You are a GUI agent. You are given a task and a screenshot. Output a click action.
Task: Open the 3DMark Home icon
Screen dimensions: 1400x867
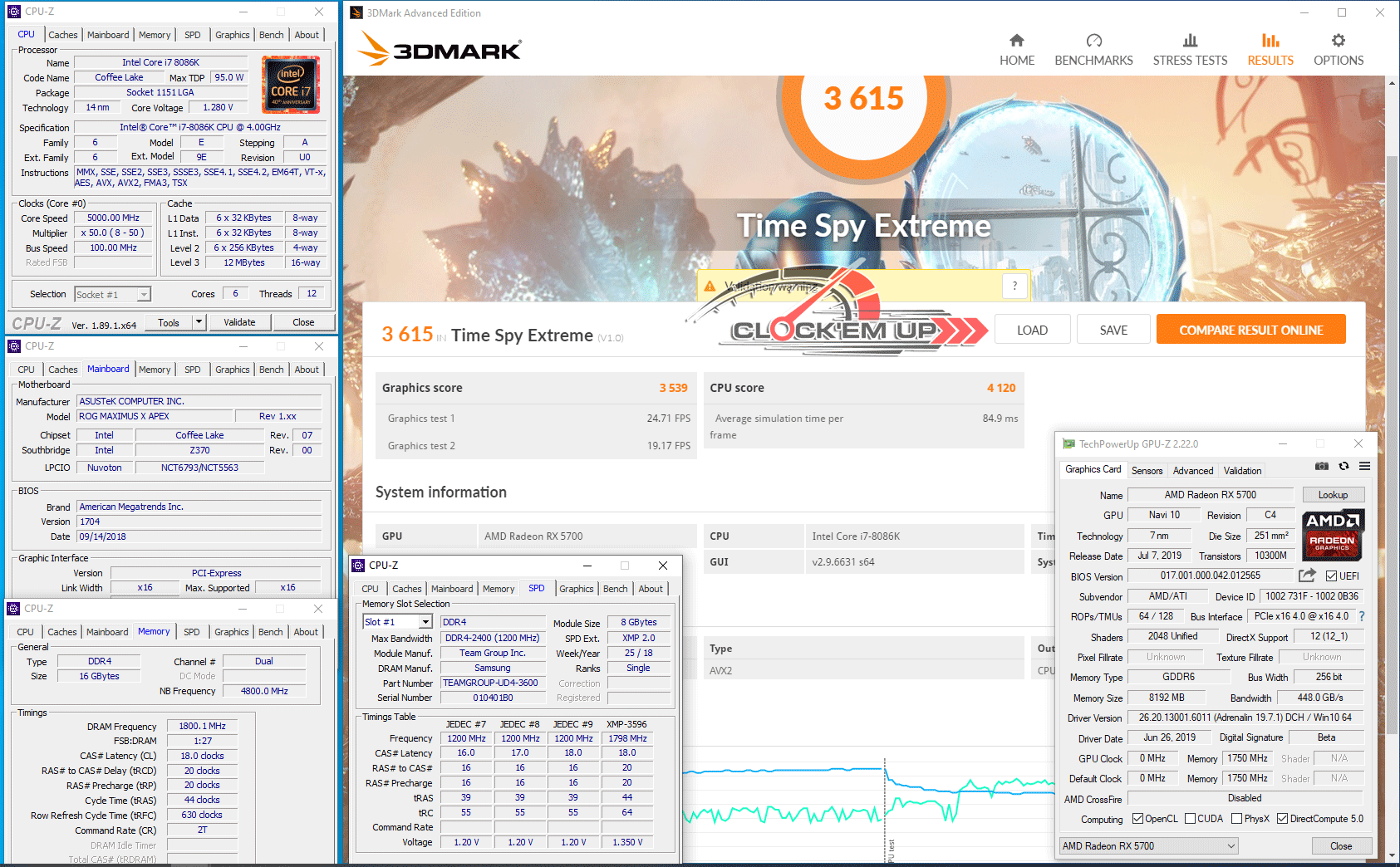point(1016,41)
